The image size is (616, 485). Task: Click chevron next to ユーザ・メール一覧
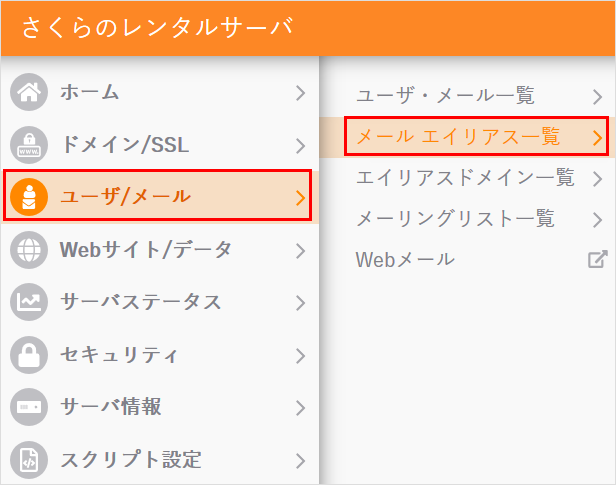pos(597,97)
